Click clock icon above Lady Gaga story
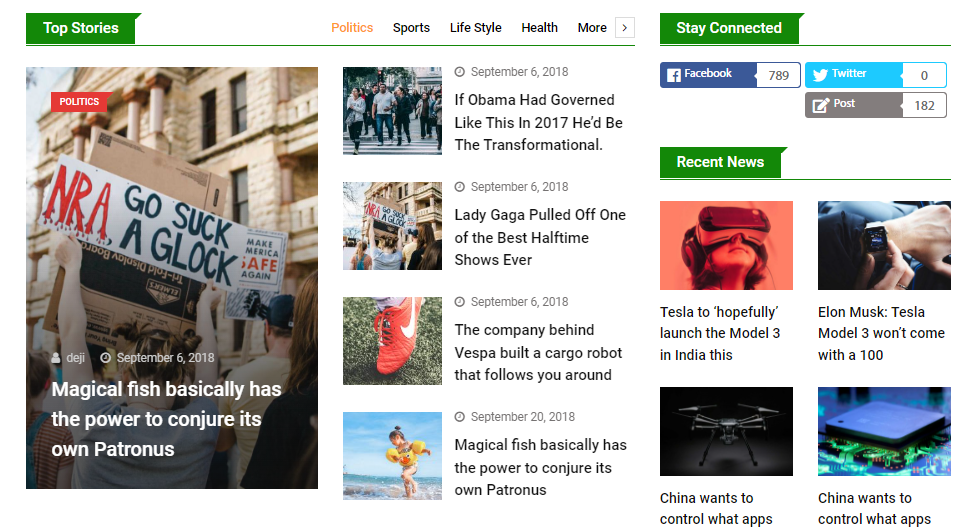 coord(459,187)
